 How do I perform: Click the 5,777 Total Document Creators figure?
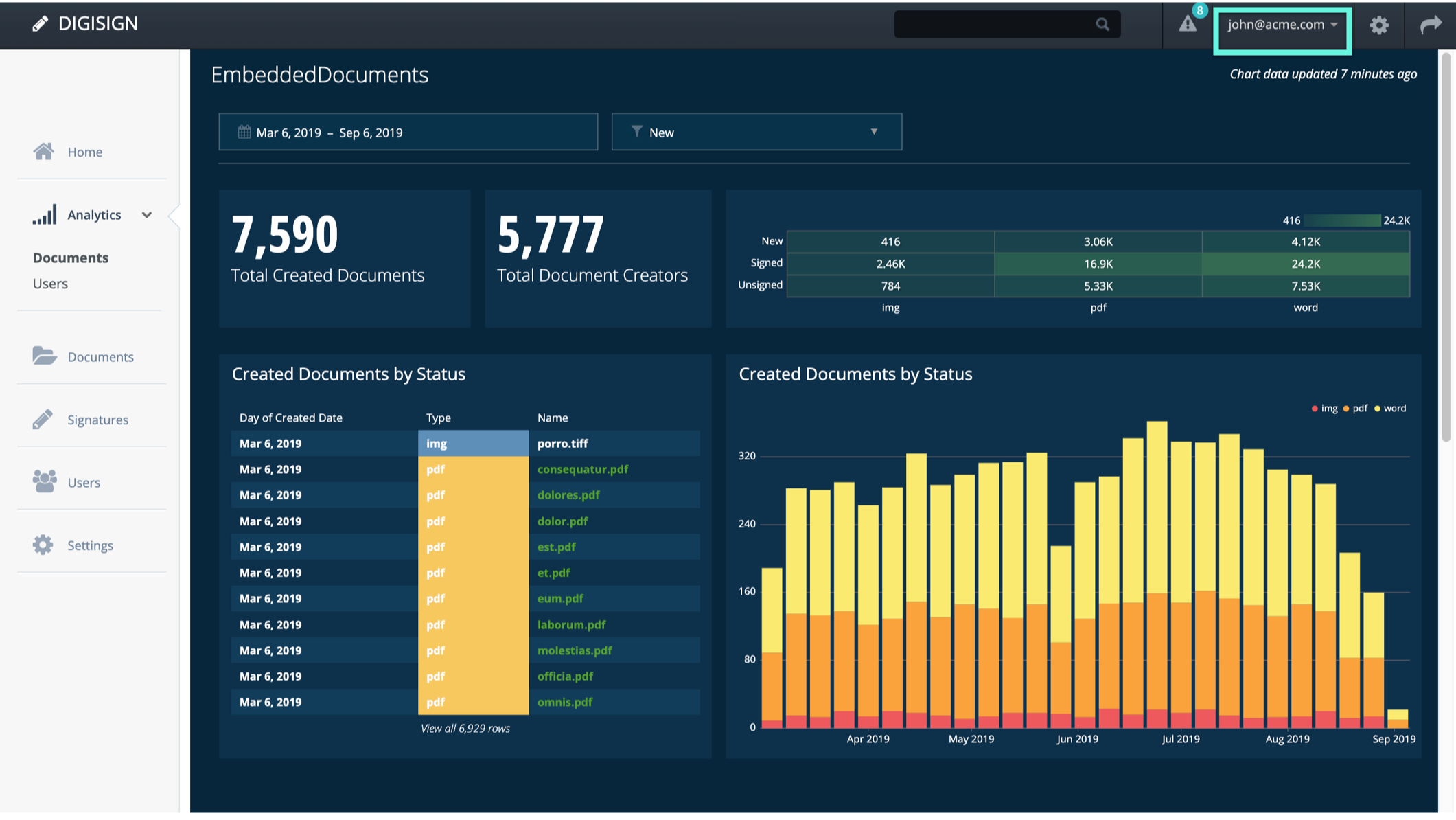[x=551, y=234]
